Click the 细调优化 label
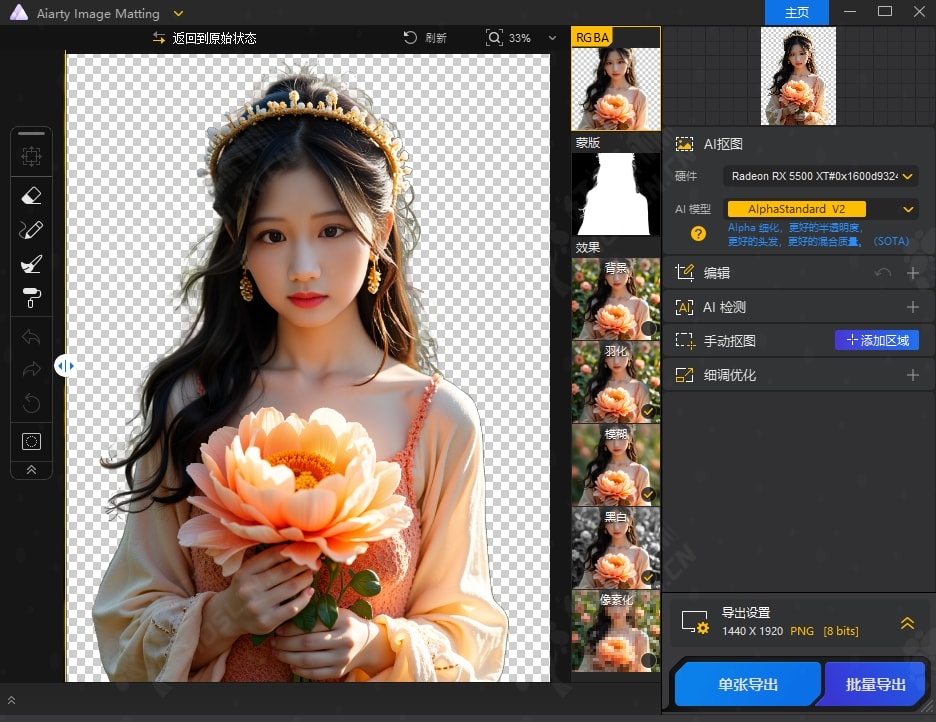 729,375
